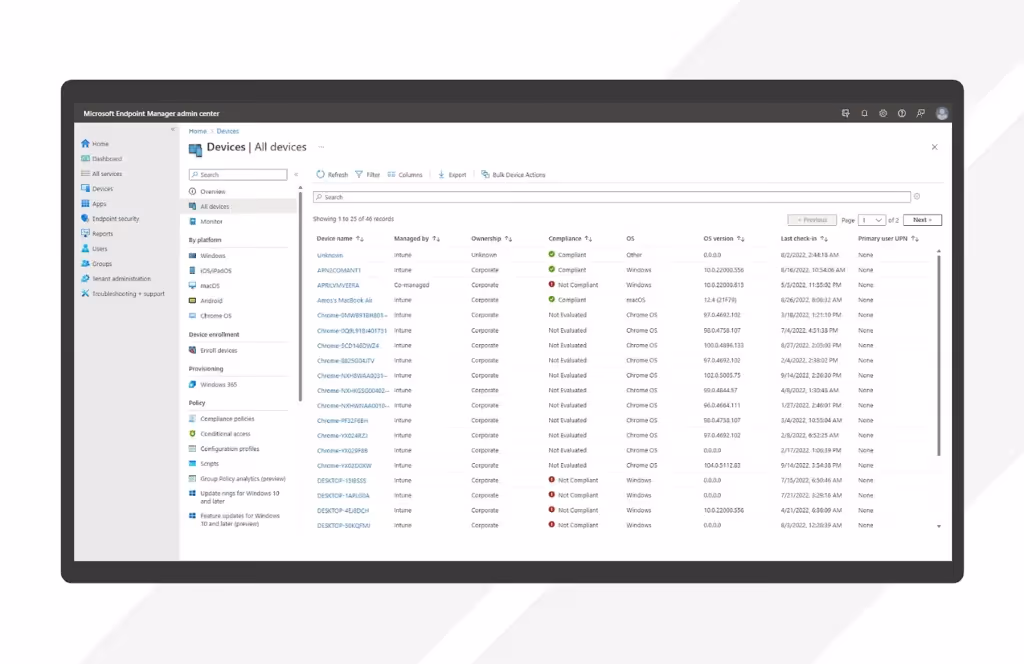The image size is (1024, 664).
Task: Open Configuration profiles
Action: coord(224,449)
